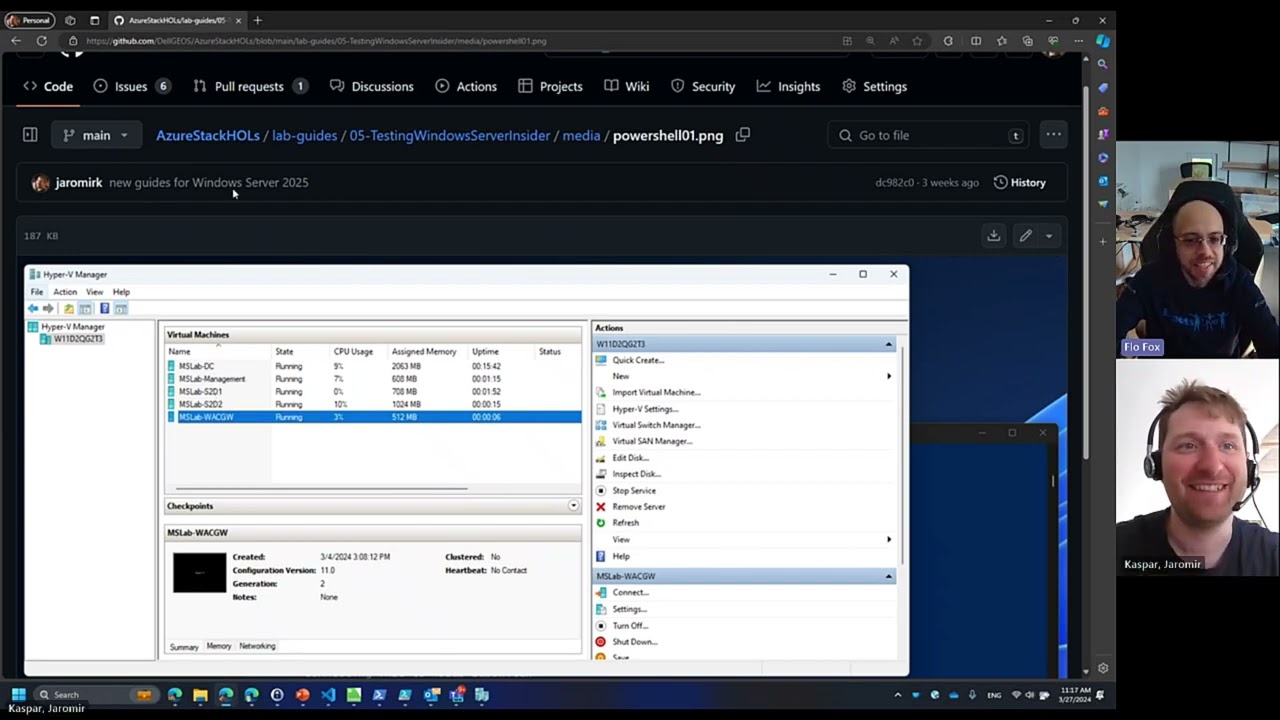Open the lab-guides breadcrumb link
This screenshot has width=1280, height=720.
tap(304, 135)
